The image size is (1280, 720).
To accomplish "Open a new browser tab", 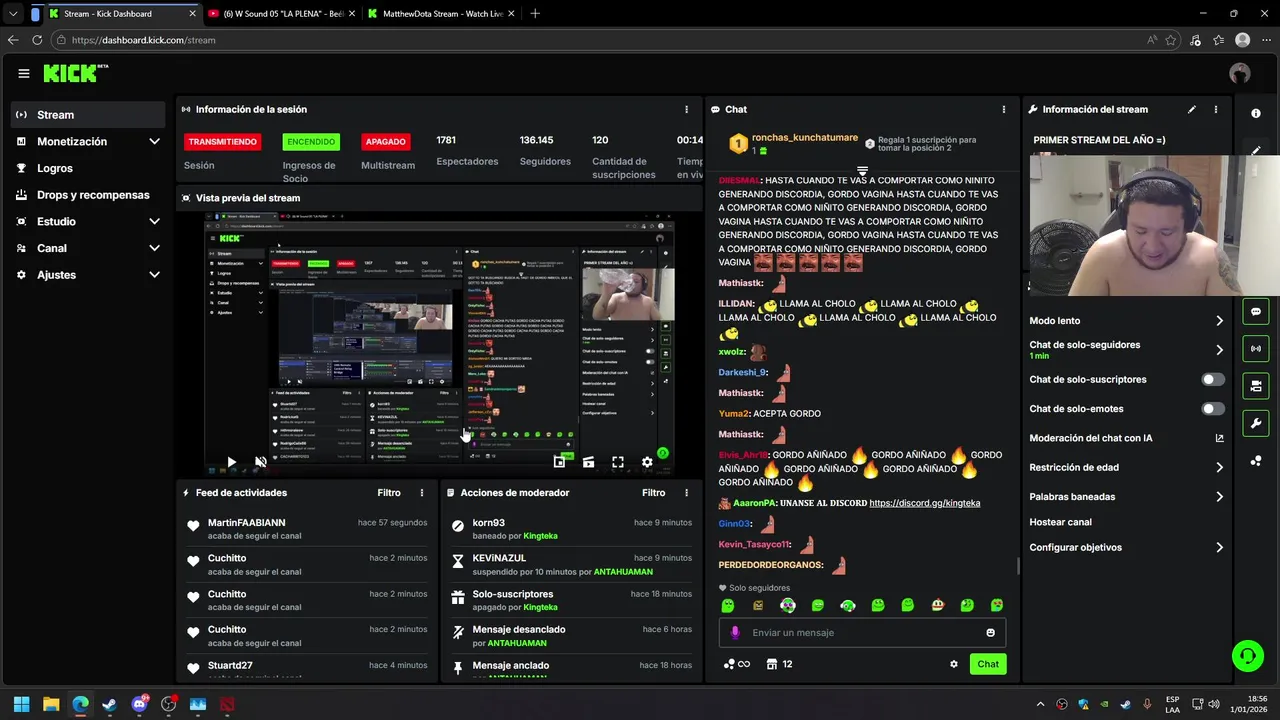I will pyautogui.click(x=535, y=14).
